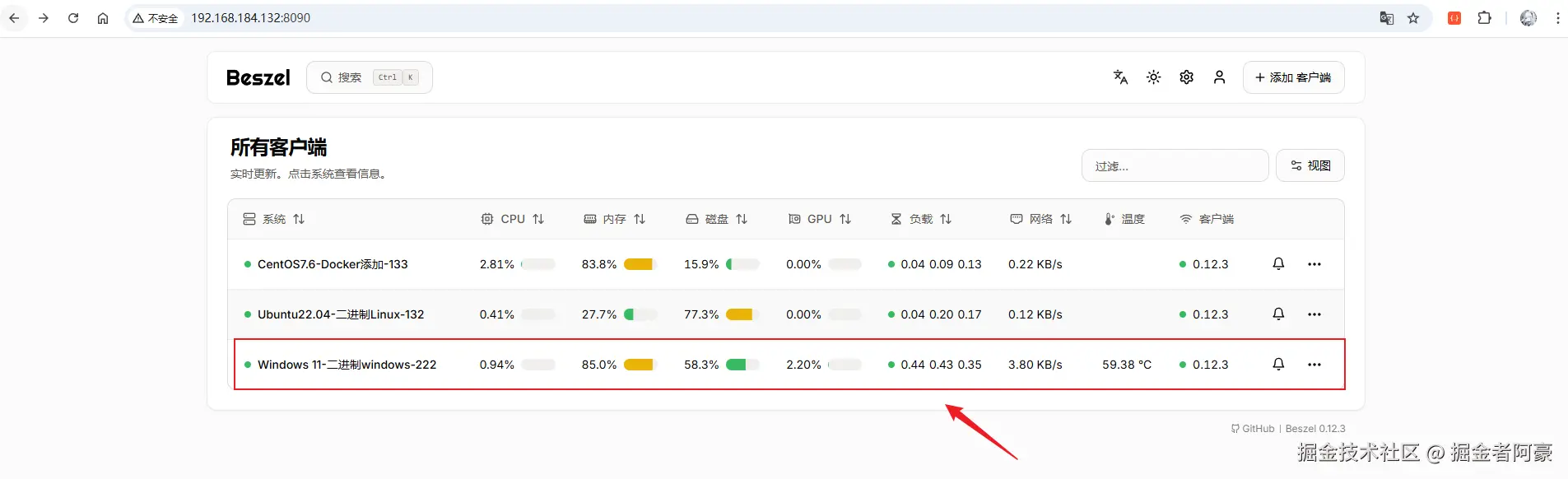
Task: Open the 搜索 search box
Action: pos(370,77)
